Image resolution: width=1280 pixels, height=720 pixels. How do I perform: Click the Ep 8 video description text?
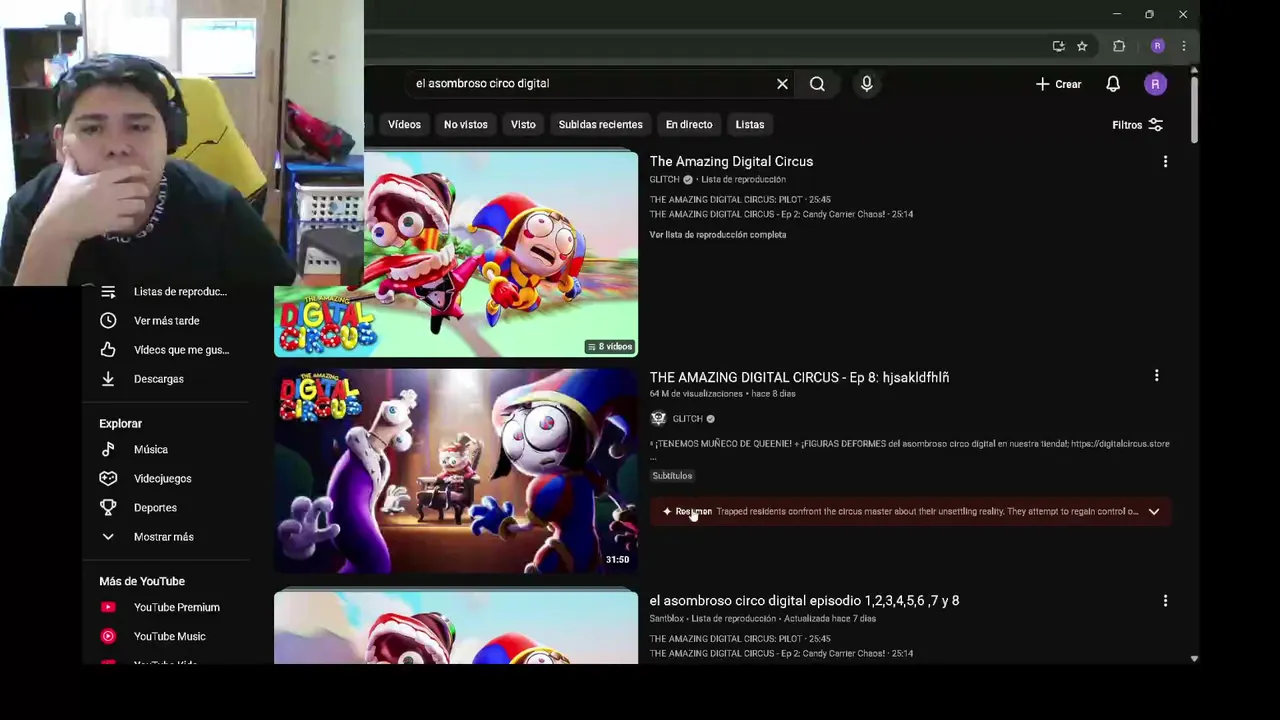click(x=909, y=444)
